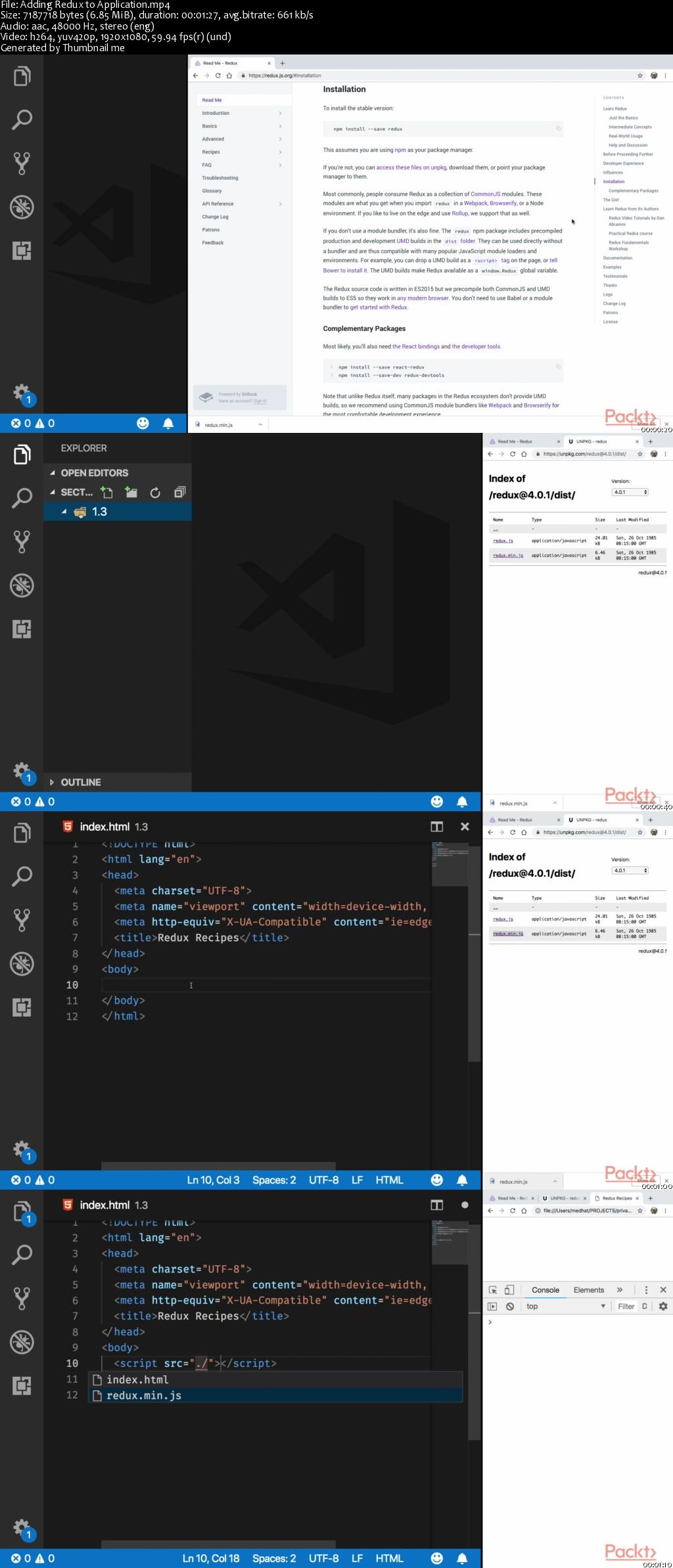The width and height of the screenshot is (673, 1568).
Task: Click the new tab plus next to Redux Recipes tab
Action: pos(650,1198)
